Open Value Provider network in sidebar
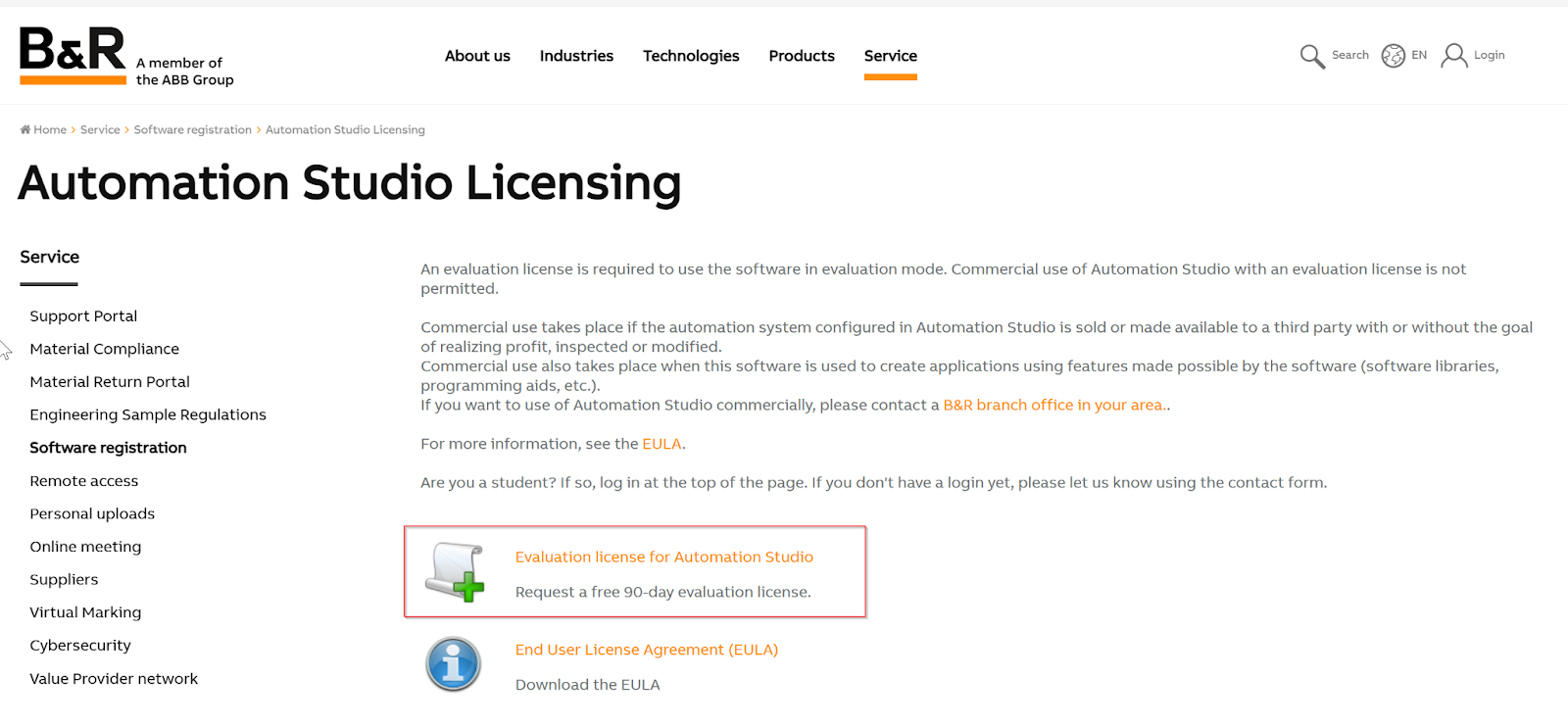Viewport: 1568px width, 727px height. click(114, 678)
